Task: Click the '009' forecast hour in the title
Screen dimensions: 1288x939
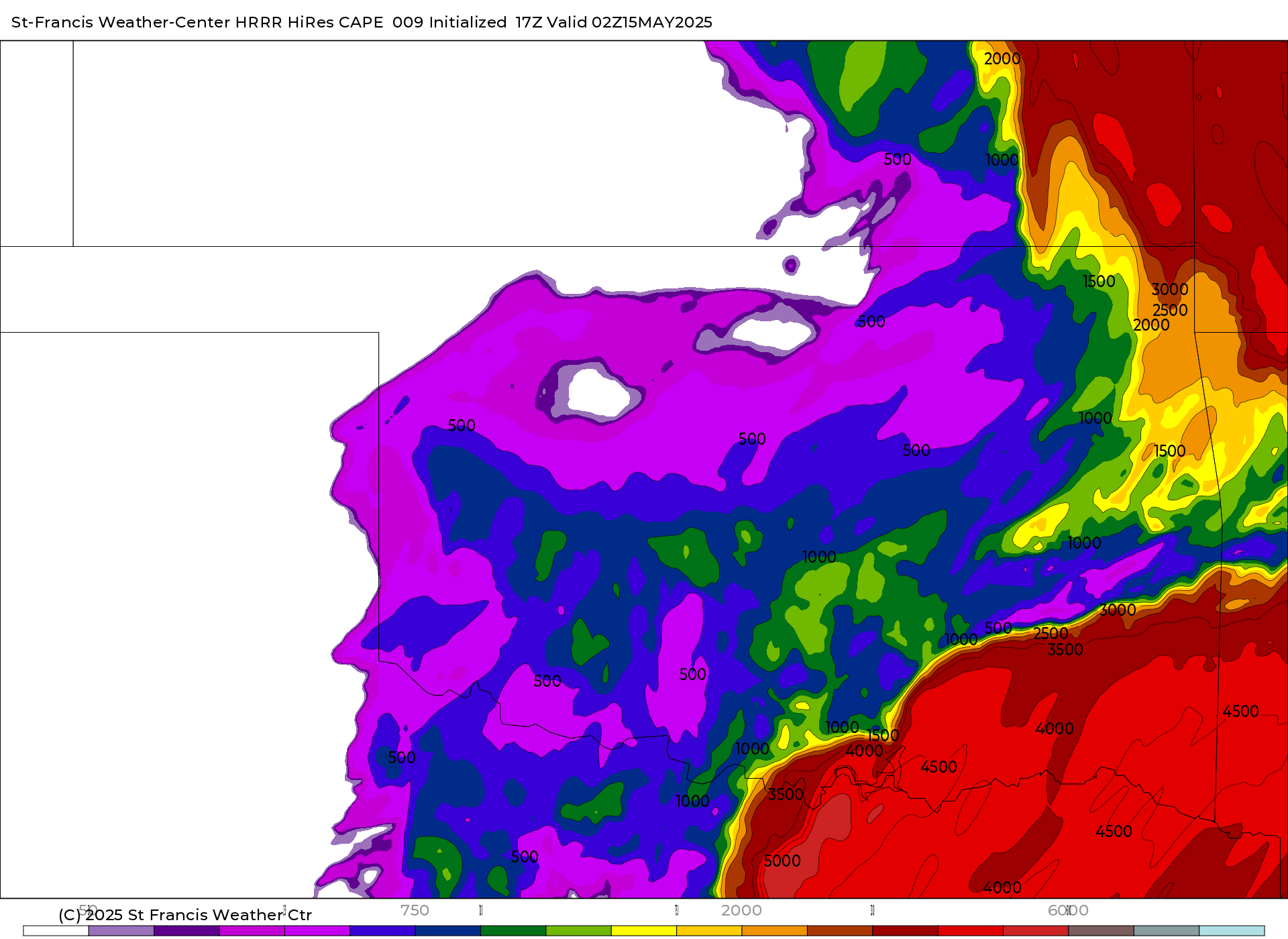Action: (x=408, y=22)
